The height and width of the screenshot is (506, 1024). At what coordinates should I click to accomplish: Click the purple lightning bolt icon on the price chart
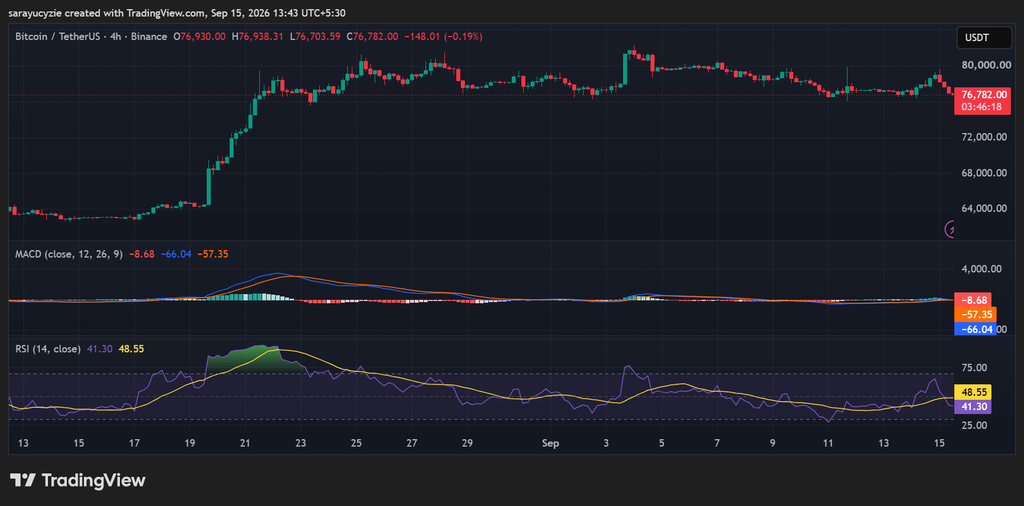point(952,229)
